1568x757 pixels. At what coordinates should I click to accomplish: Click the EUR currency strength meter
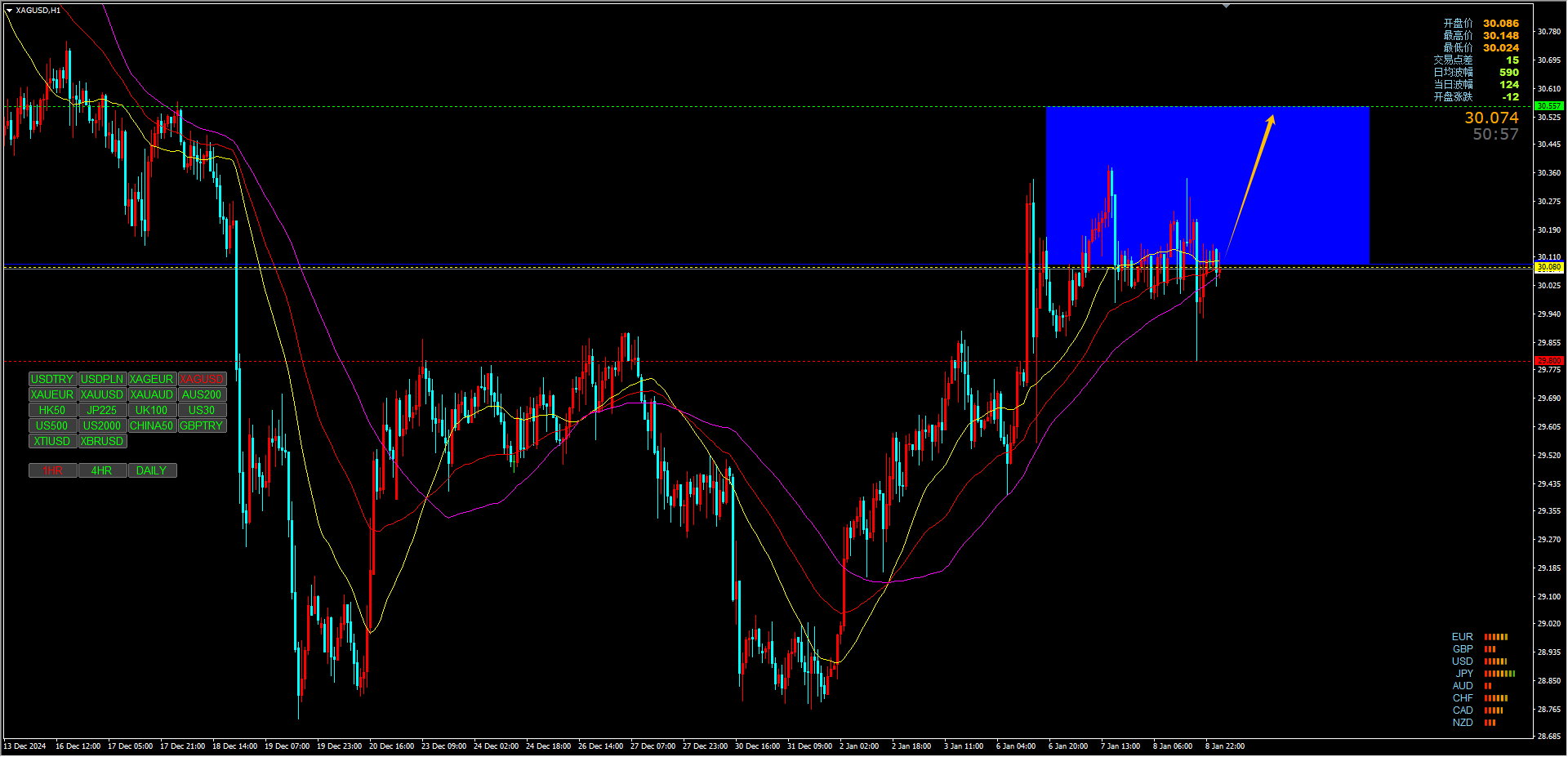[1496, 637]
